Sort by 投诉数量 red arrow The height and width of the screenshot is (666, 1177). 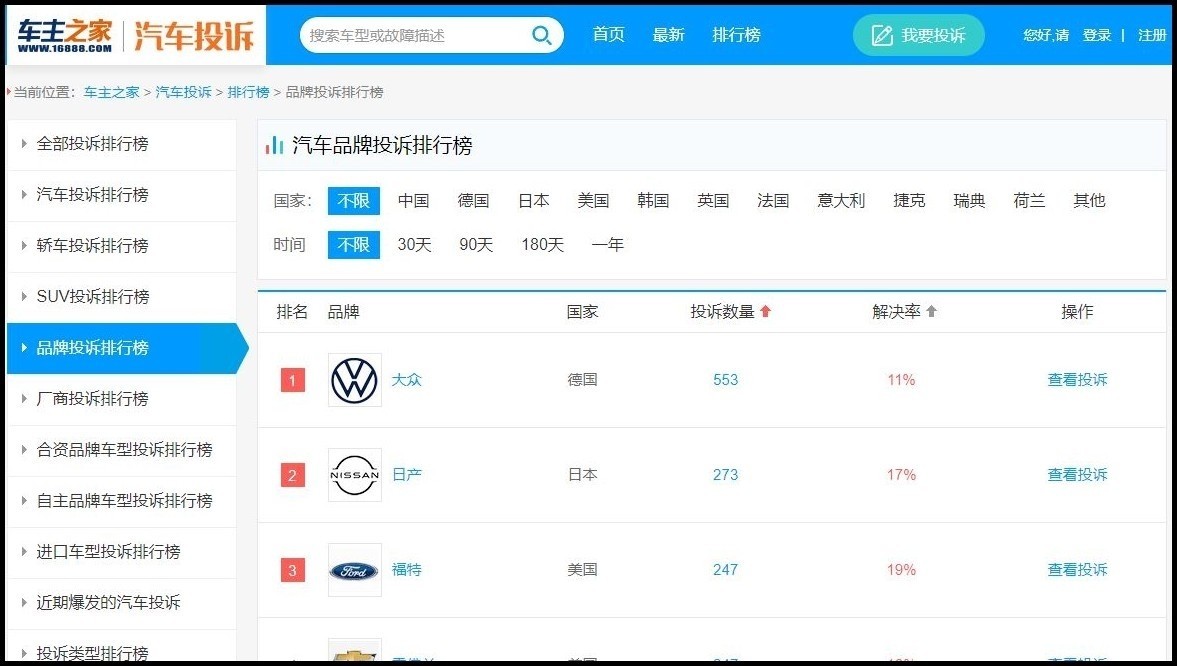point(766,312)
